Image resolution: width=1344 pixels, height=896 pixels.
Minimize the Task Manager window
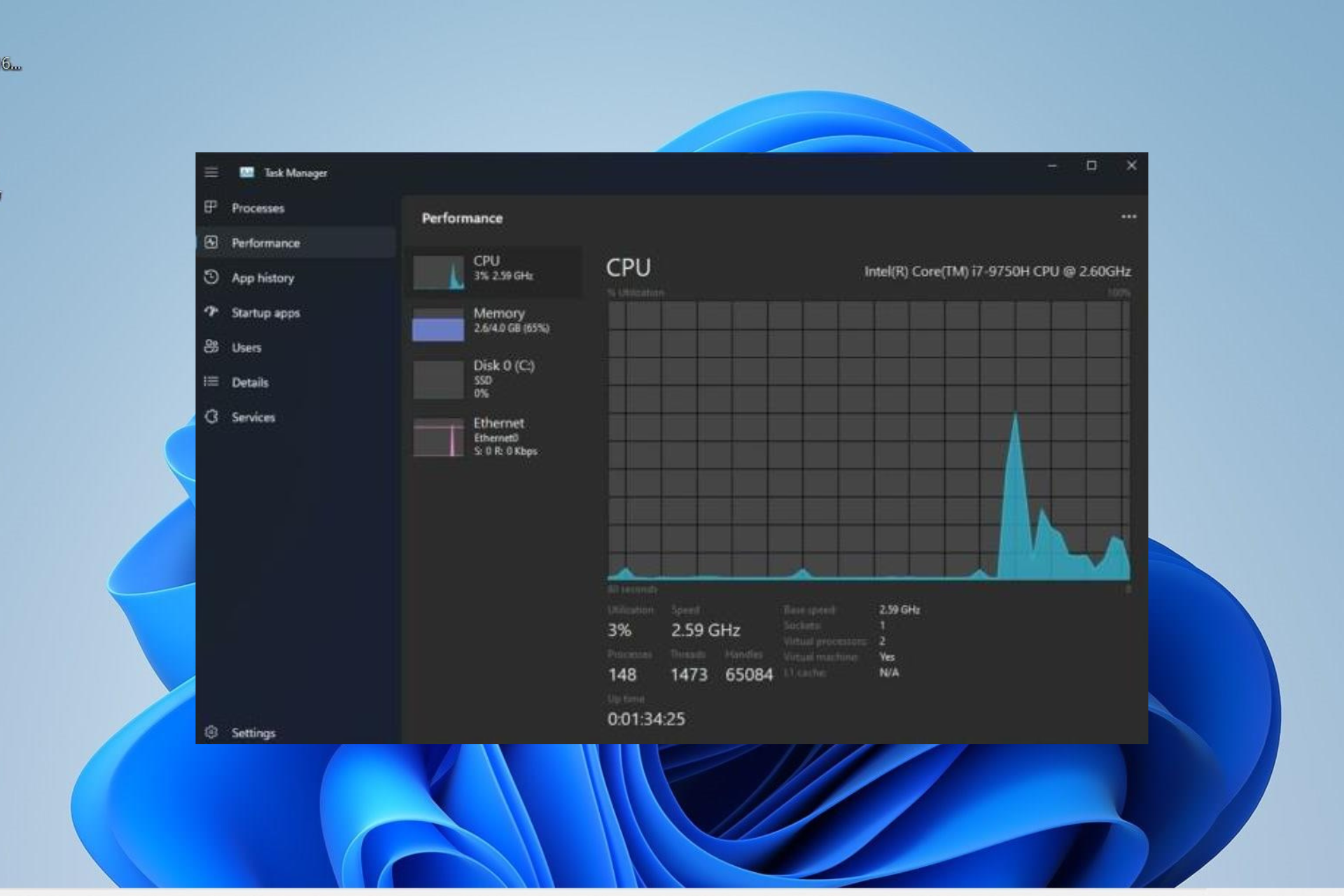[1052, 166]
